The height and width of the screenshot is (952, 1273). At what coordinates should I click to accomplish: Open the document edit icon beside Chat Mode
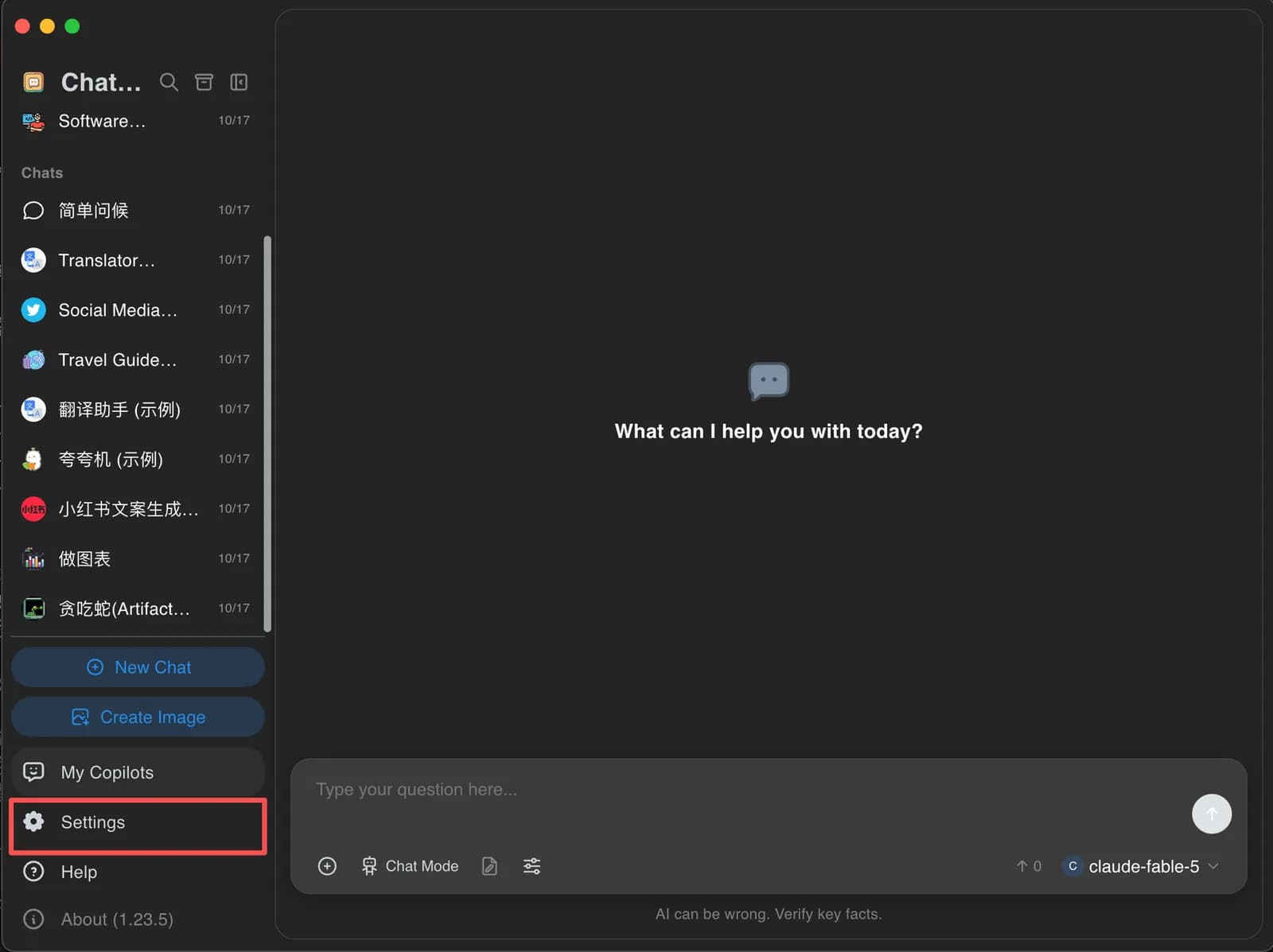(489, 866)
